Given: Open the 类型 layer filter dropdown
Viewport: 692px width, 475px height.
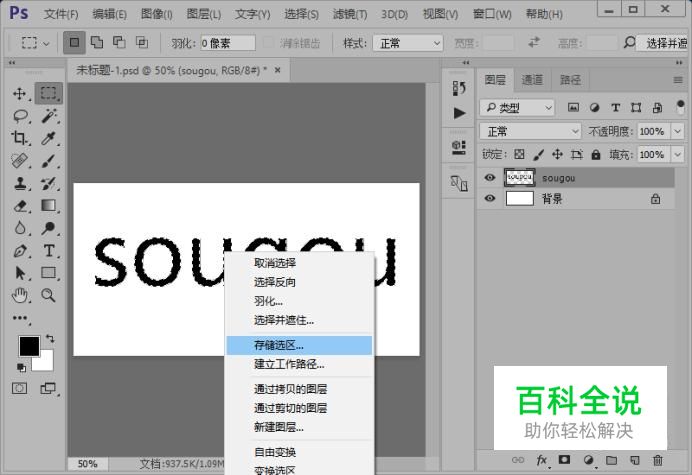Looking at the screenshot, I should [517, 108].
